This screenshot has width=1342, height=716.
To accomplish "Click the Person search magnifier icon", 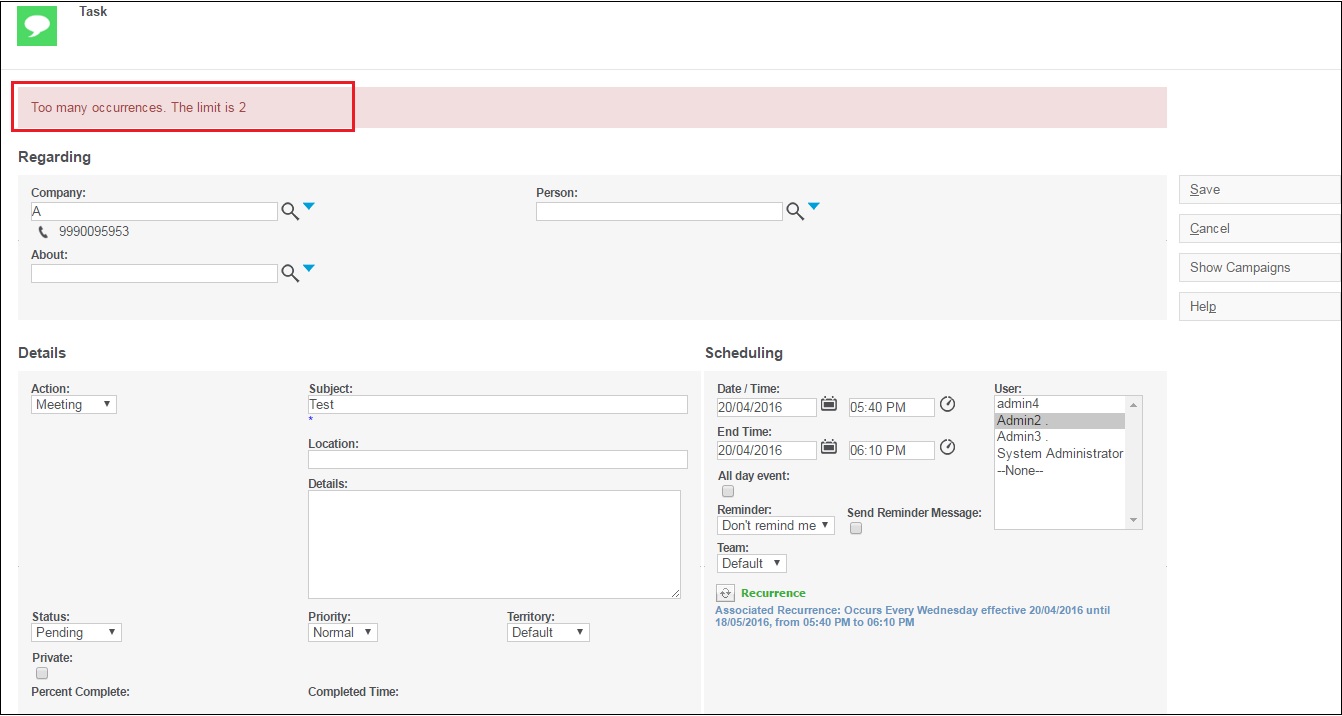I will point(795,212).
